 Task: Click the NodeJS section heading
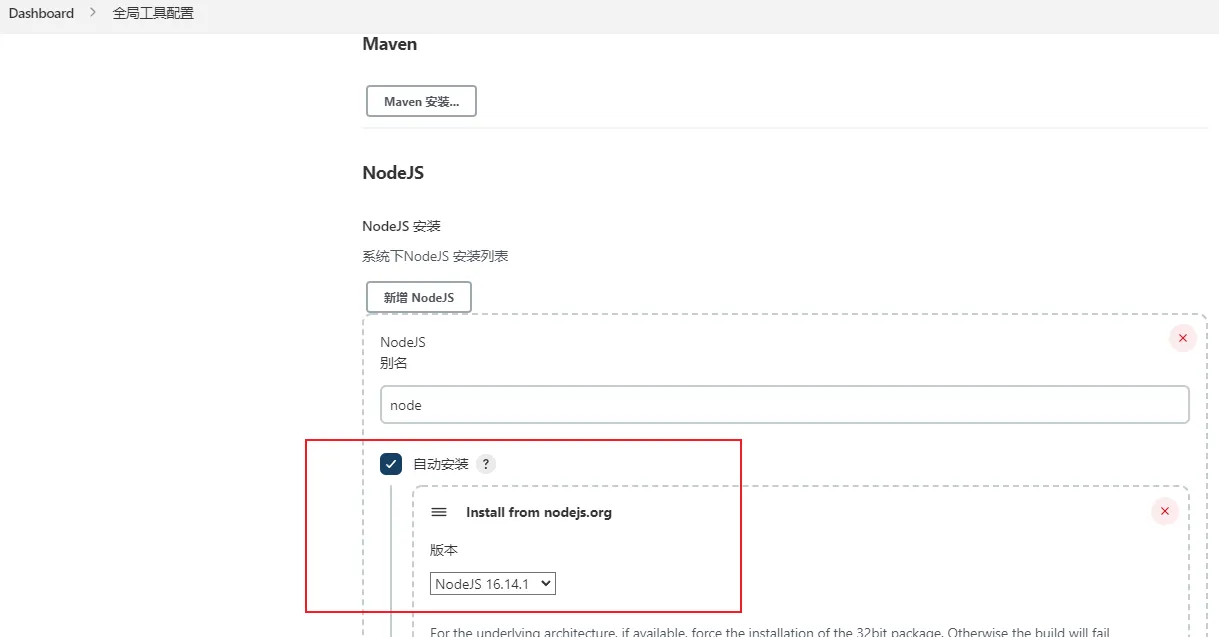point(393,173)
